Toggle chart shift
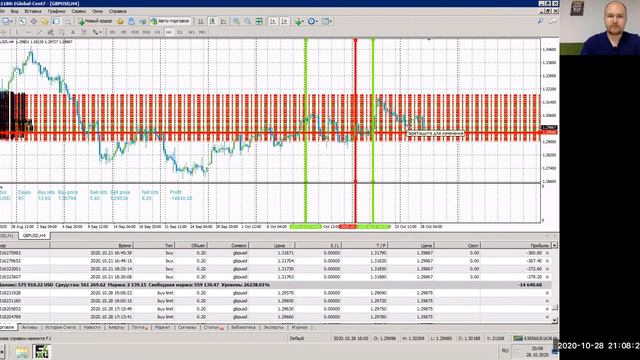 click(284, 21)
